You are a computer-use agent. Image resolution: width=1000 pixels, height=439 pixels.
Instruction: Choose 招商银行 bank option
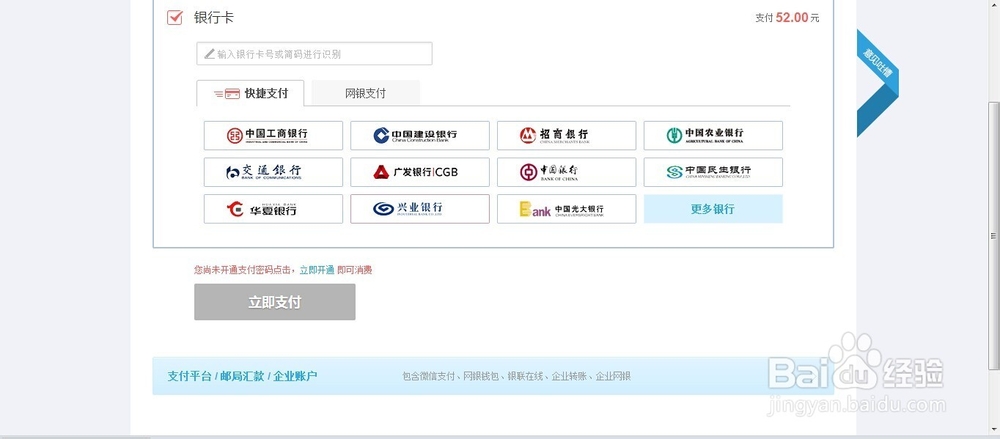(x=566, y=135)
